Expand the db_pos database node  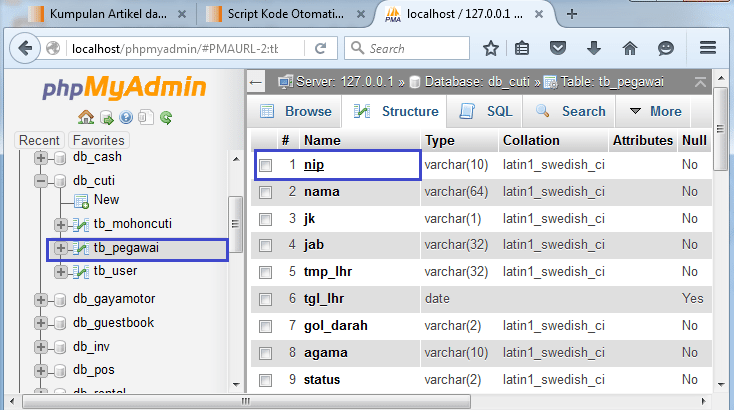(41, 371)
